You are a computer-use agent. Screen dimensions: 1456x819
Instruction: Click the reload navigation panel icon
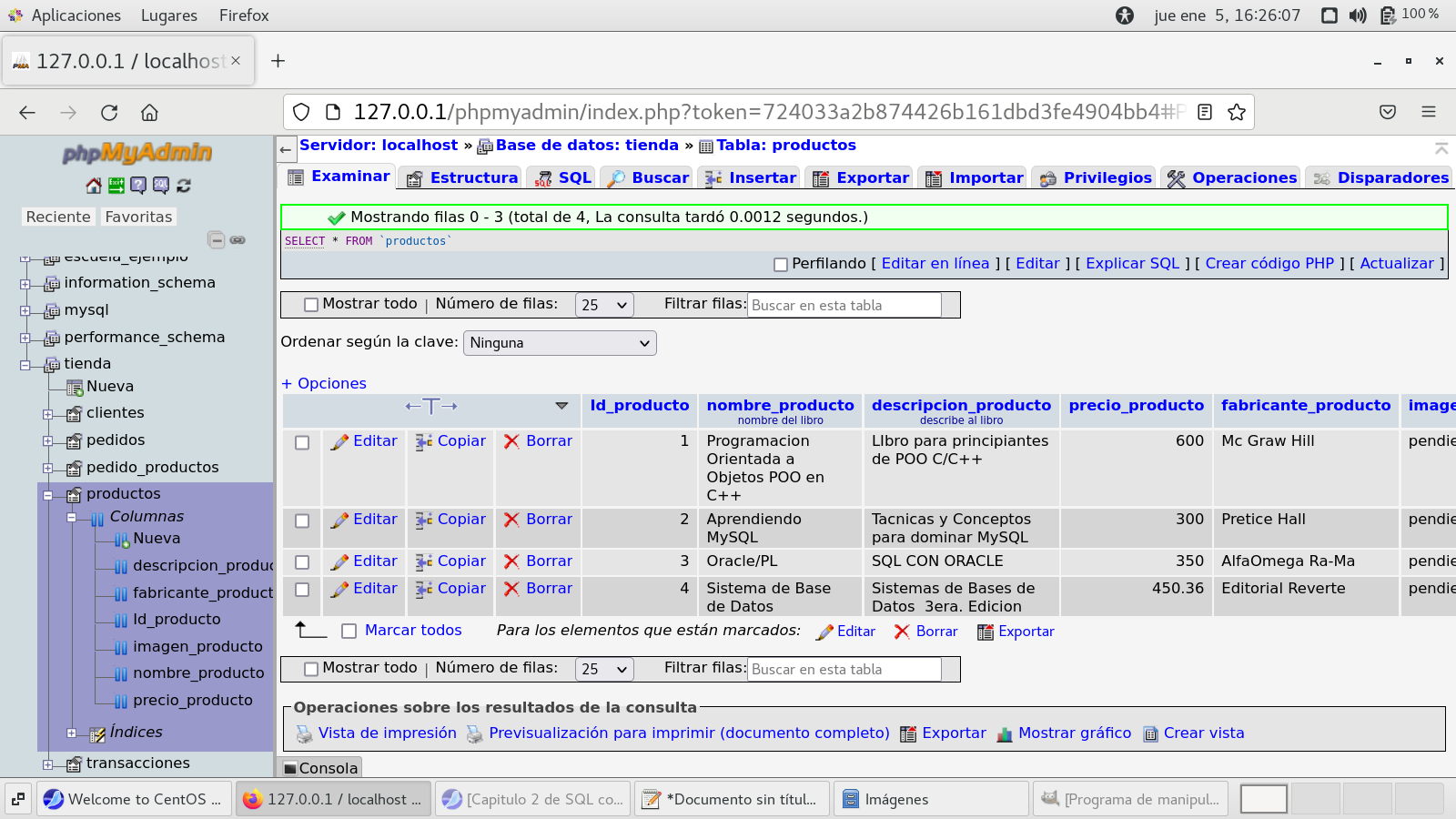184,186
